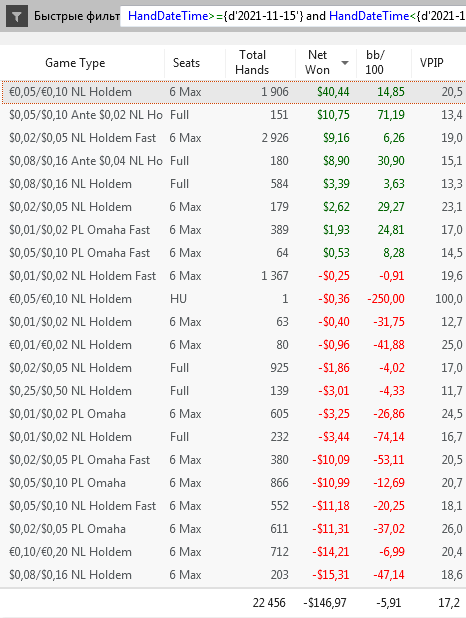Click the Total Hands column header
The image size is (466, 618).
click(252, 62)
